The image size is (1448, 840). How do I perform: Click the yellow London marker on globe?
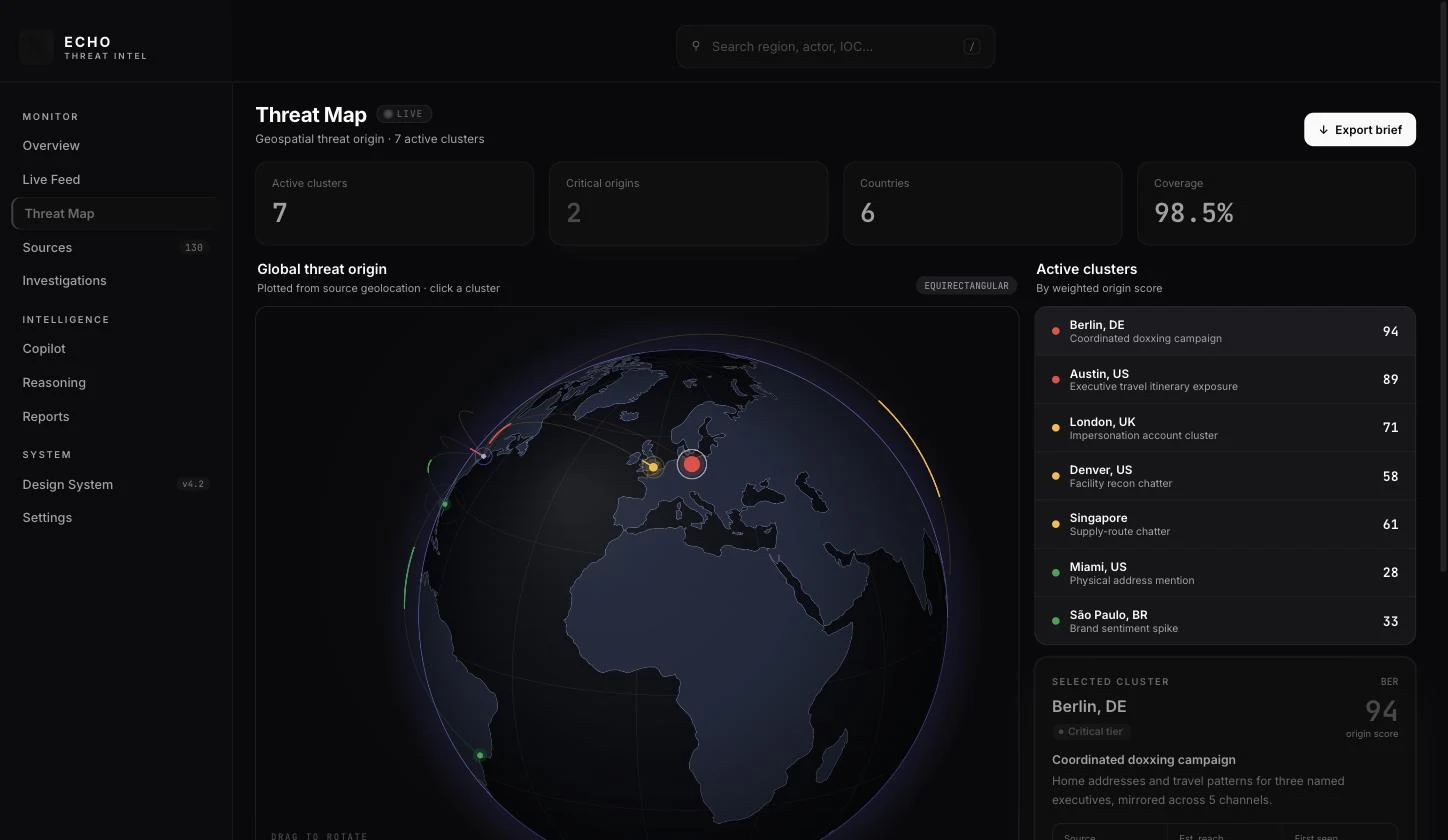(x=653, y=467)
